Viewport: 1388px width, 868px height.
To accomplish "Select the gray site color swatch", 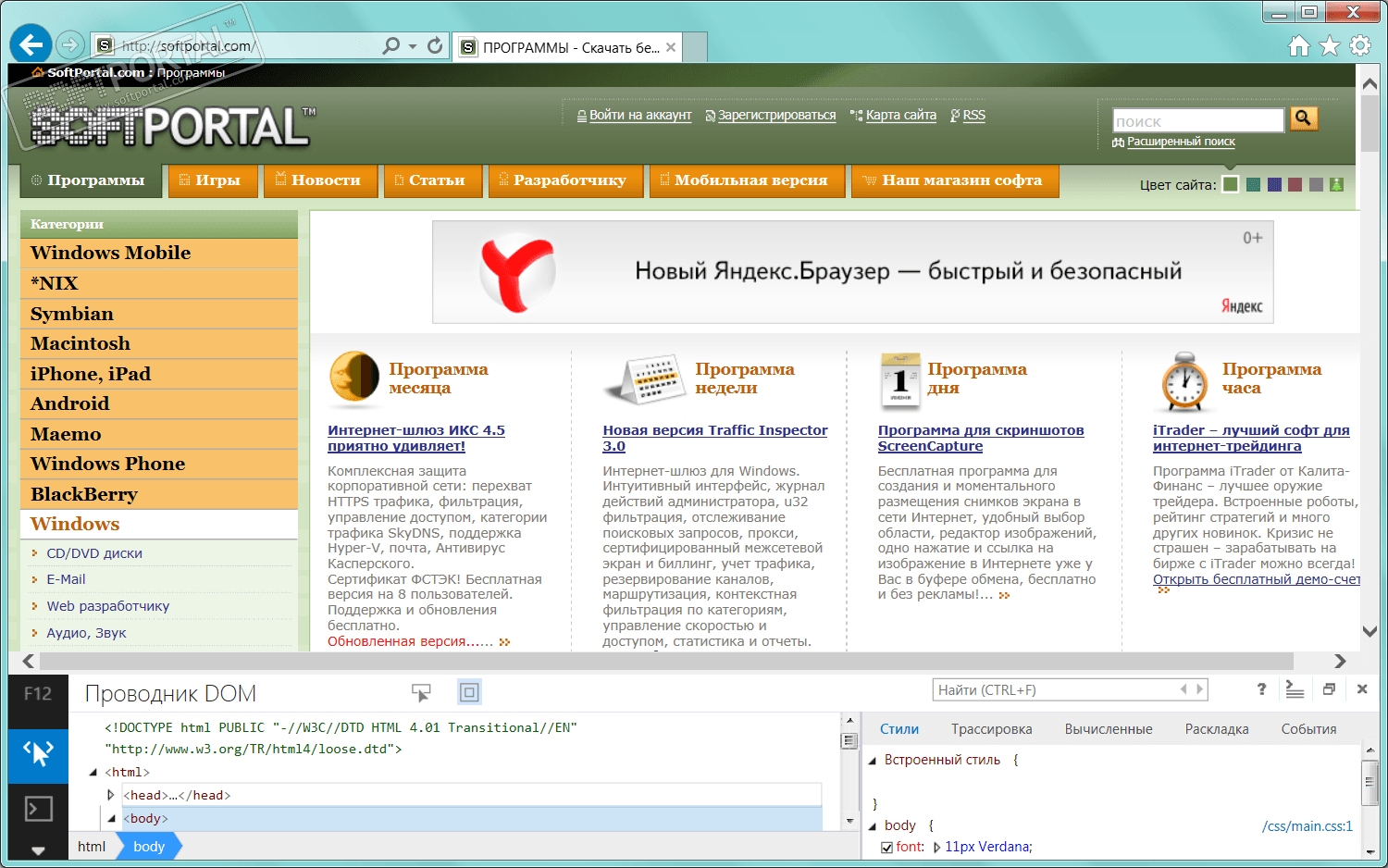I will [1316, 185].
